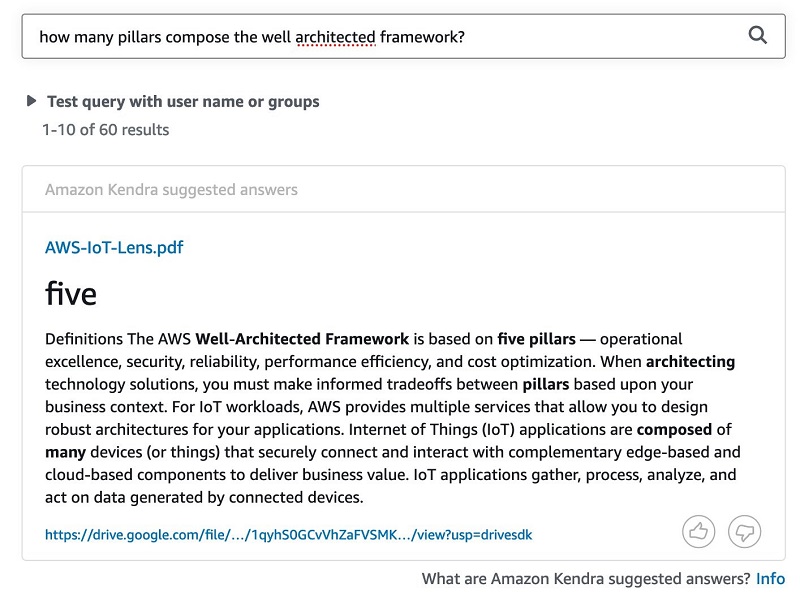Click the 'Definitions The AWS' excerpt opening
The height and width of the screenshot is (596, 800).
(x=118, y=339)
